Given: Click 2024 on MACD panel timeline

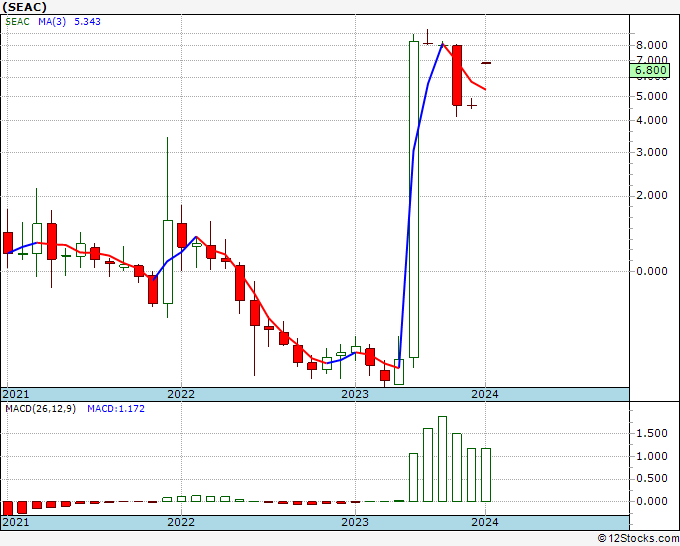Looking at the screenshot, I should 485,522.
